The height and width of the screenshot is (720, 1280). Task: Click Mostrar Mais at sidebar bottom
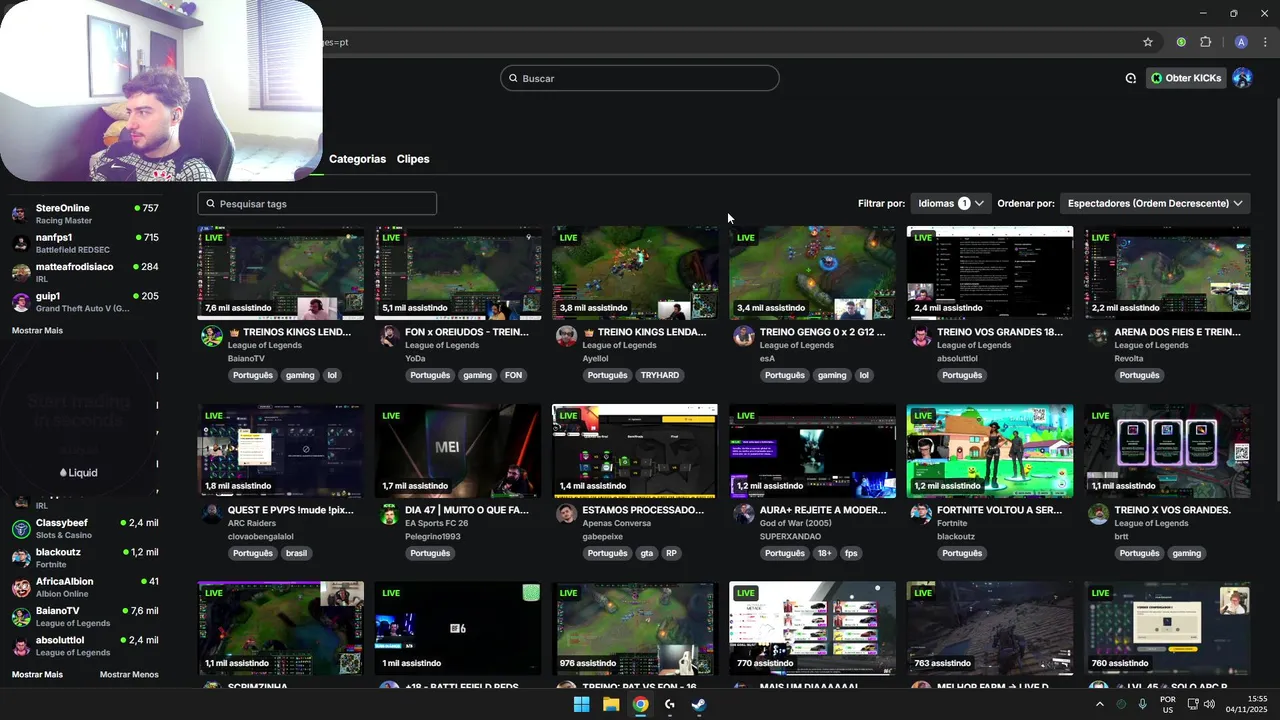click(x=37, y=674)
